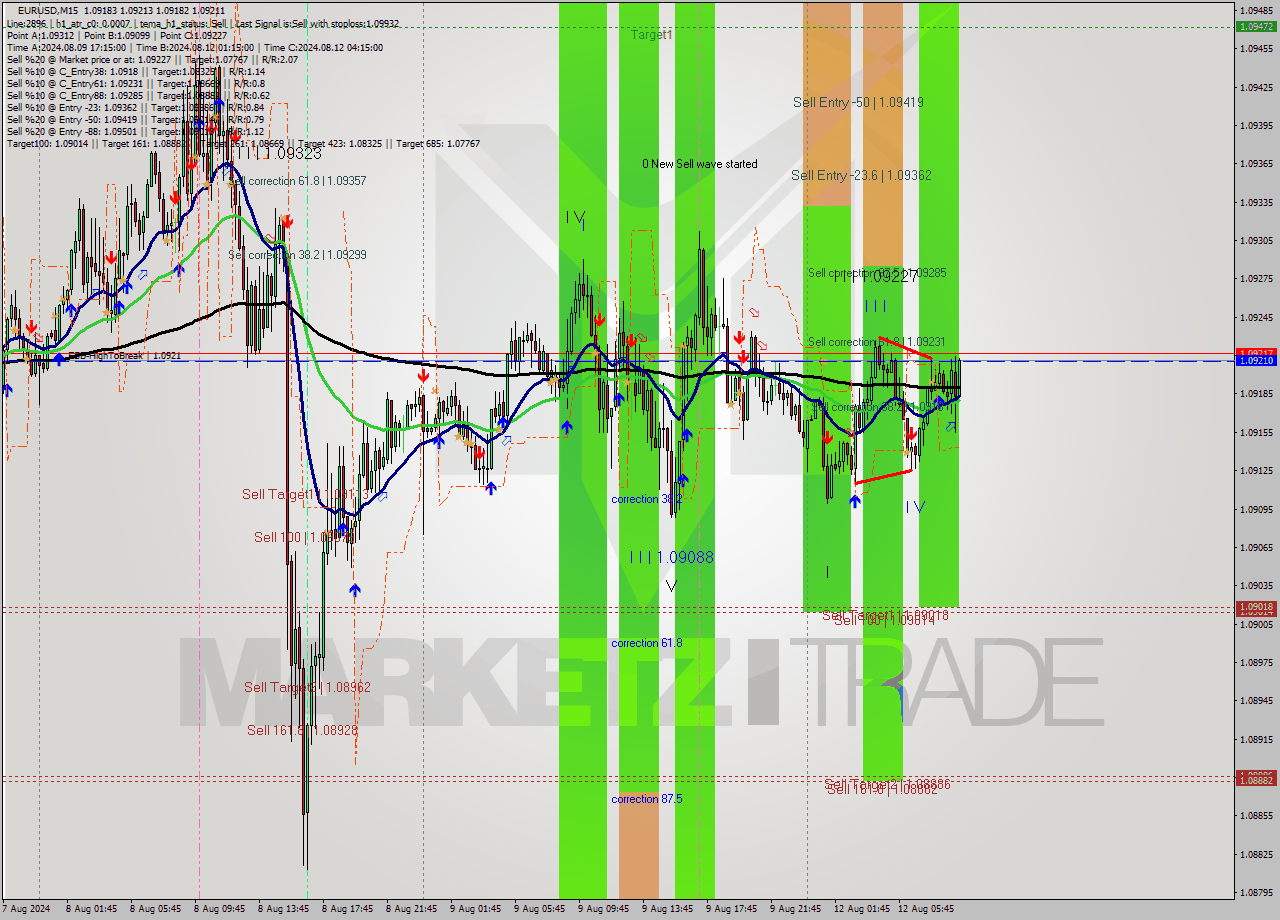Select the '12 Aug 05:45' time axis label
This screenshot has width=1280, height=920.
click(x=926, y=909)
